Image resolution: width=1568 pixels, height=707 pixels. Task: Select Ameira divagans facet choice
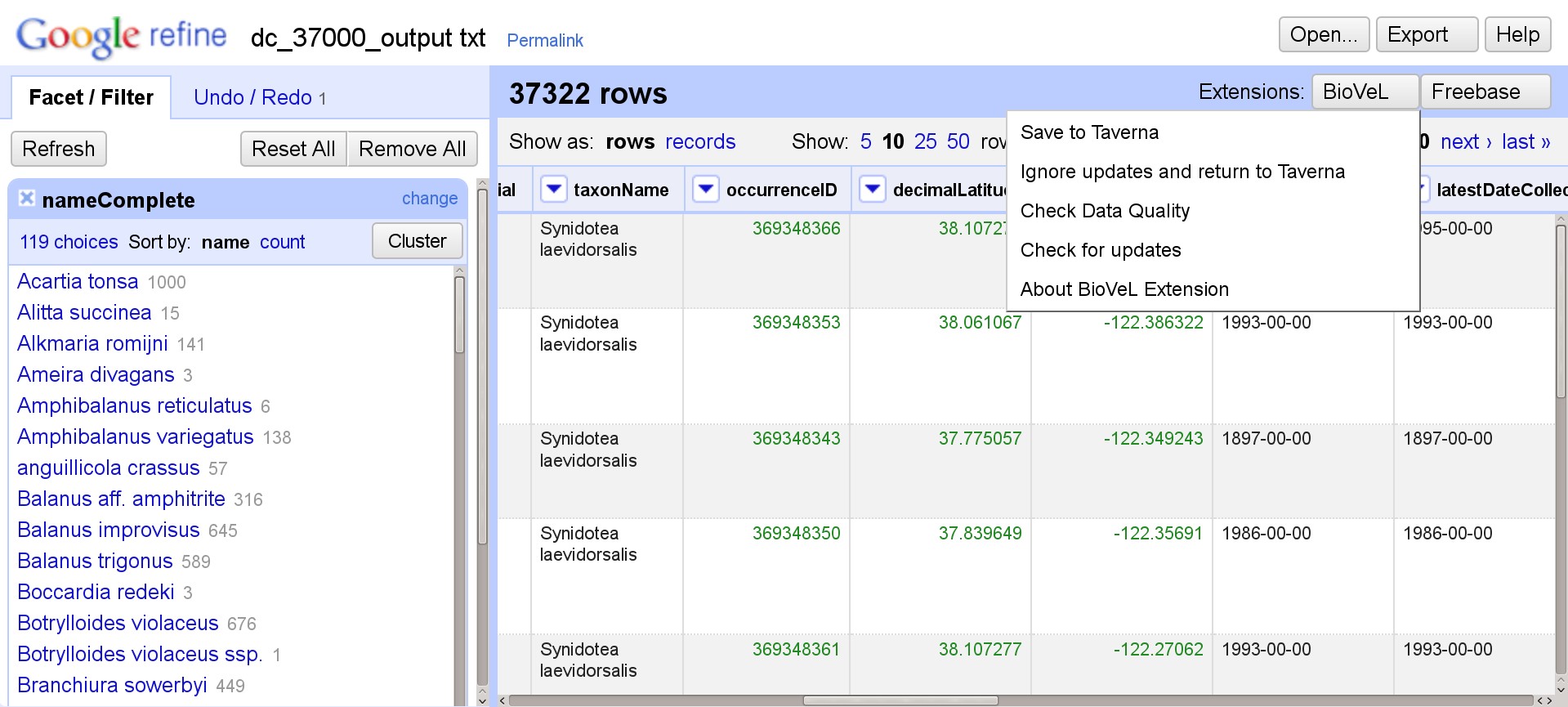coord(96,374)
